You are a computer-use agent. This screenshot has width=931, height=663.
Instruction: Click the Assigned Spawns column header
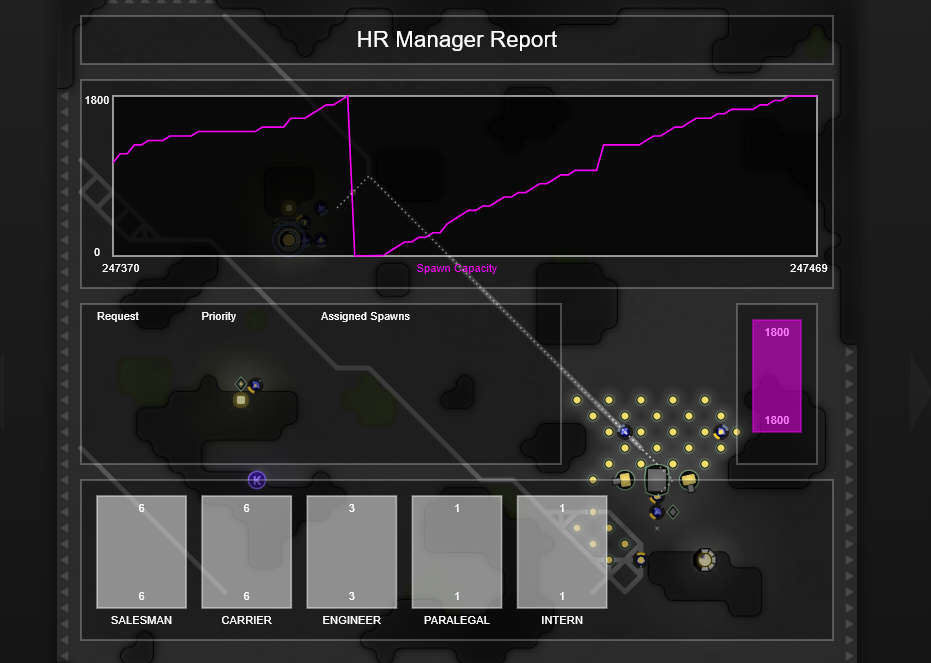pos(365,316)
